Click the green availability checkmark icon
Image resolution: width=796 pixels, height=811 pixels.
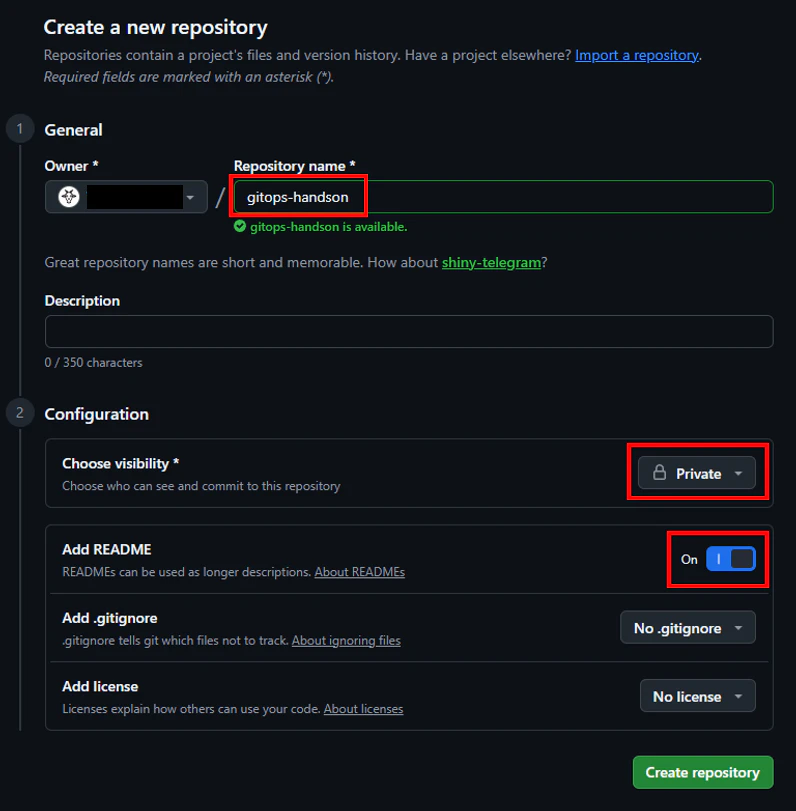click(x=239, y=227)
